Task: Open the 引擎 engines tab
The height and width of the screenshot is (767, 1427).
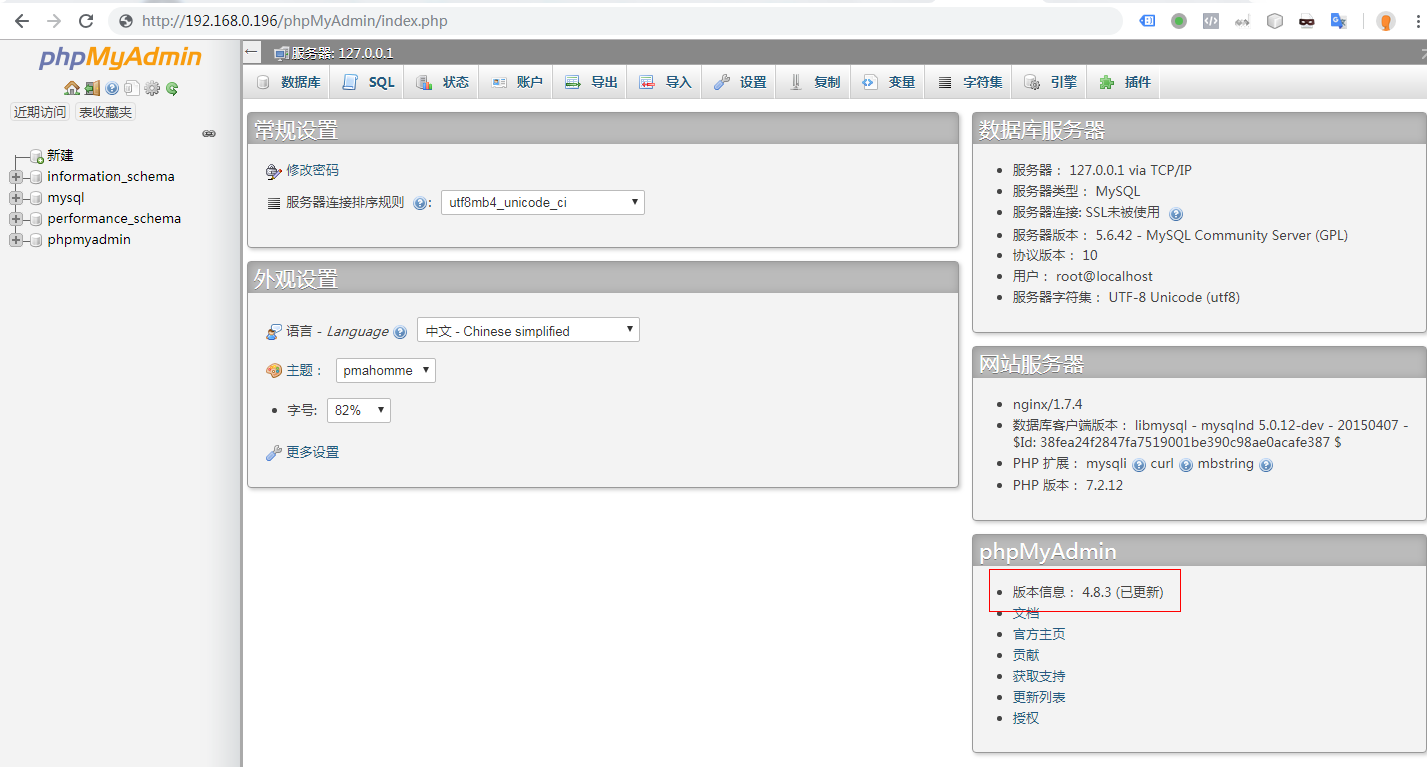Action: (1050, 82)
